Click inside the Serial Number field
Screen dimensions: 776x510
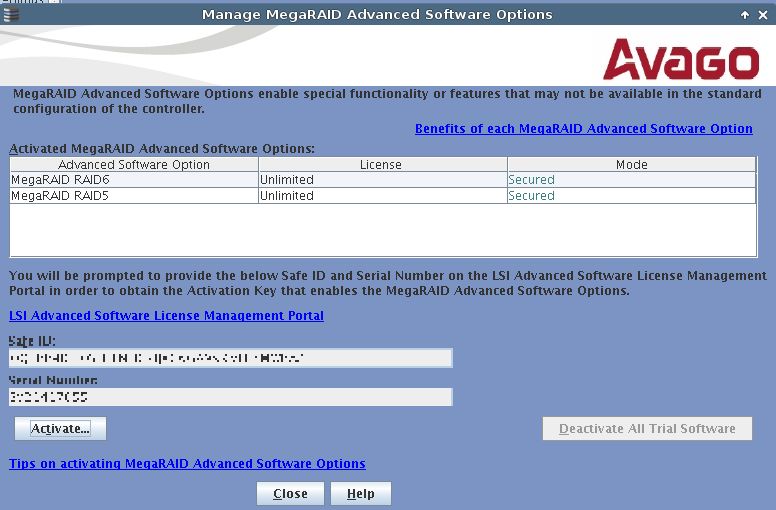[231, 397]
